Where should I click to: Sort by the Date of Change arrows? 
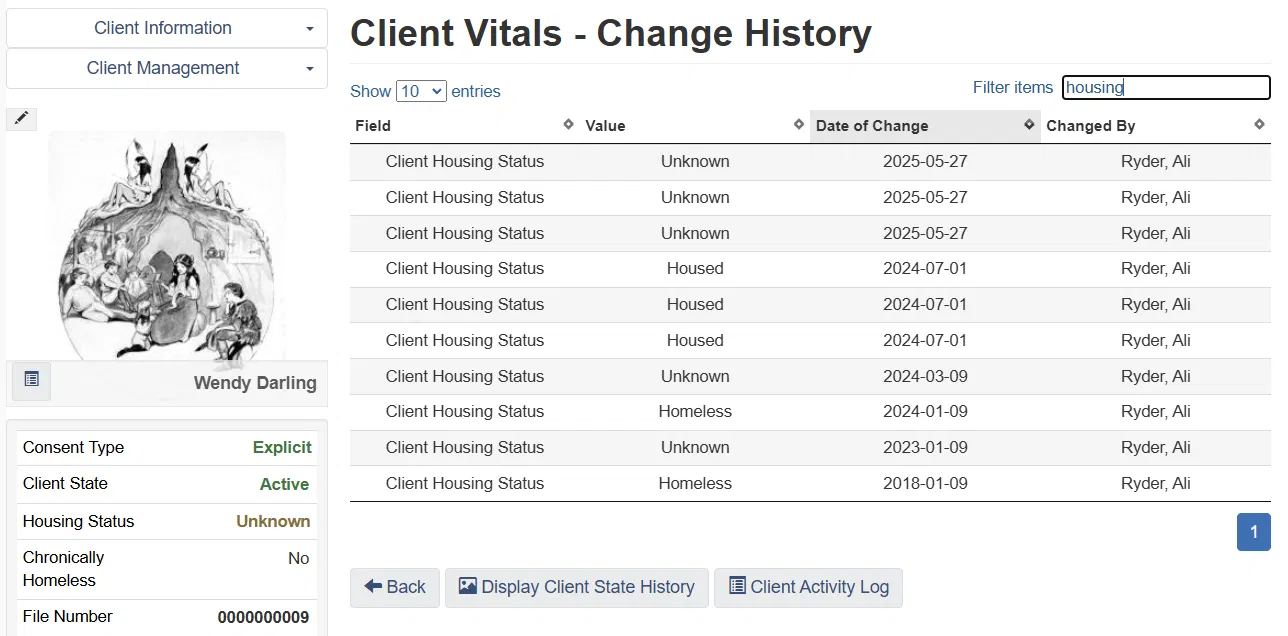(x=1028, y=125)
